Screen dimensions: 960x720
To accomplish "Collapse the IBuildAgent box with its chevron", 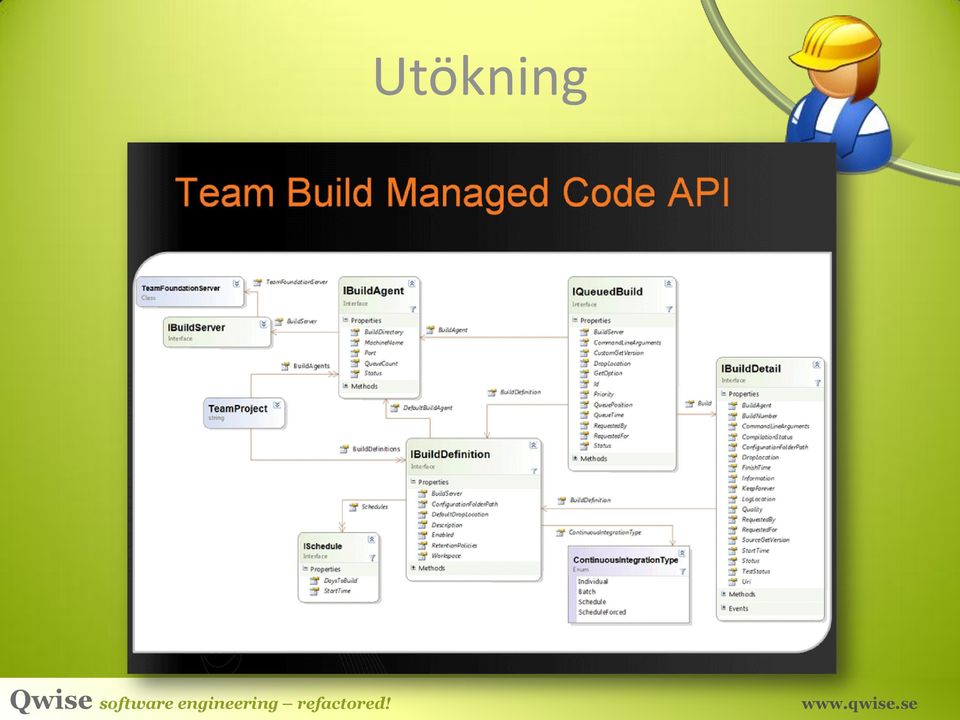I will tap(412, 283).
